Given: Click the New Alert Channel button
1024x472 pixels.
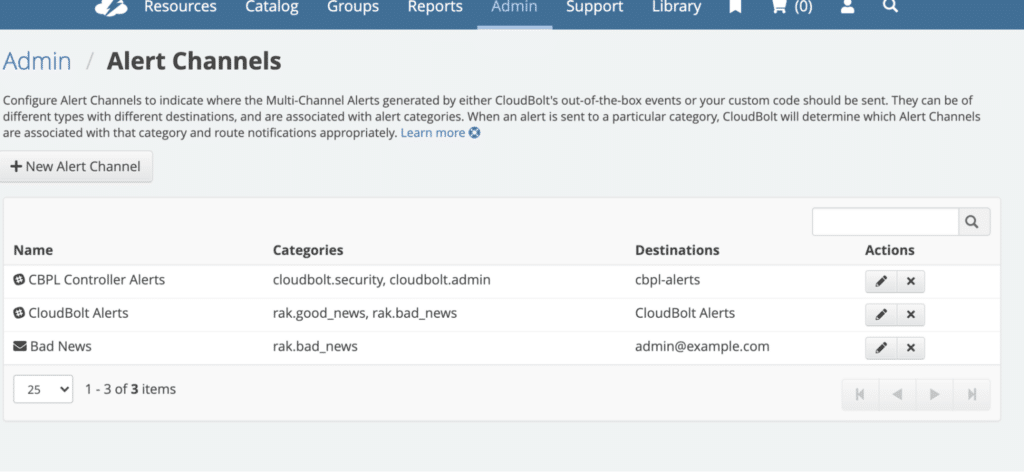Looking at the screenshot, I should coord(76,166).
